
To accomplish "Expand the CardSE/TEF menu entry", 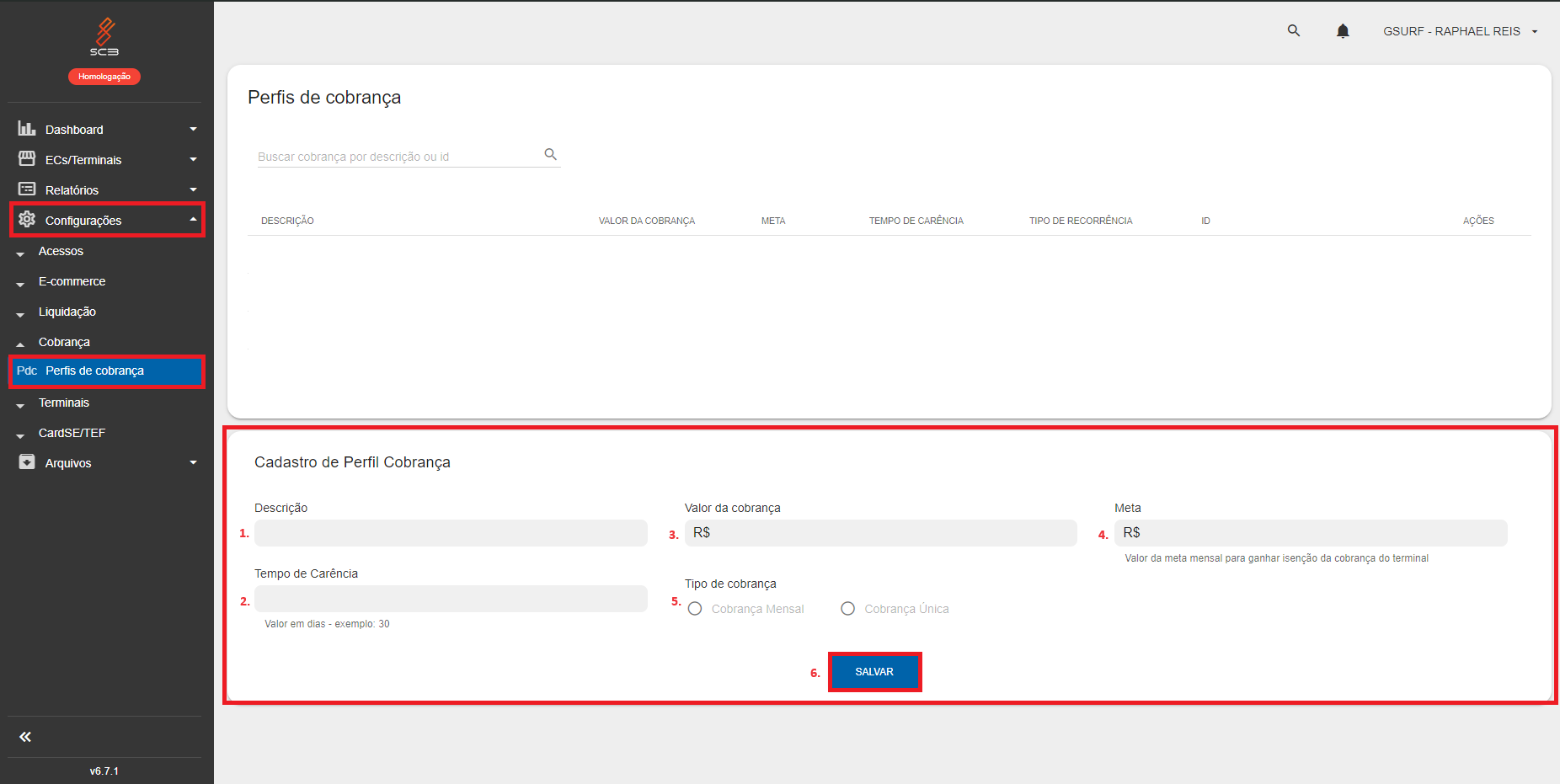I will coord(72,433).
